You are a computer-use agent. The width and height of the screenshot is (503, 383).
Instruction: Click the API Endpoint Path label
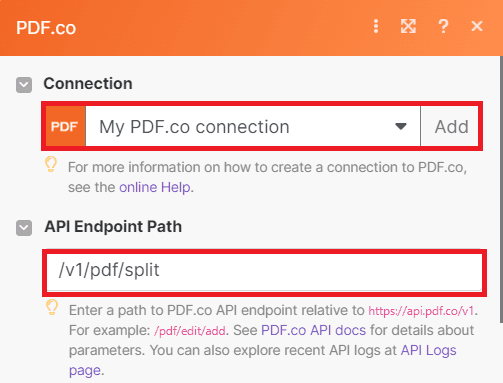click(x=113, y=227)
